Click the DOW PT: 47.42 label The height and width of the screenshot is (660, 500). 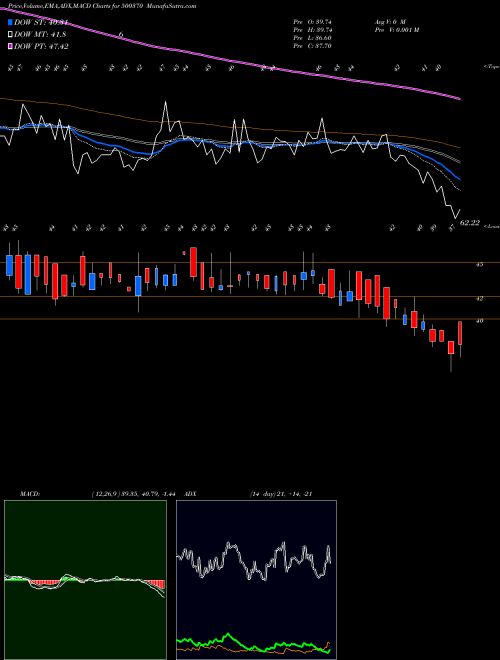click(x=42, y=46)
